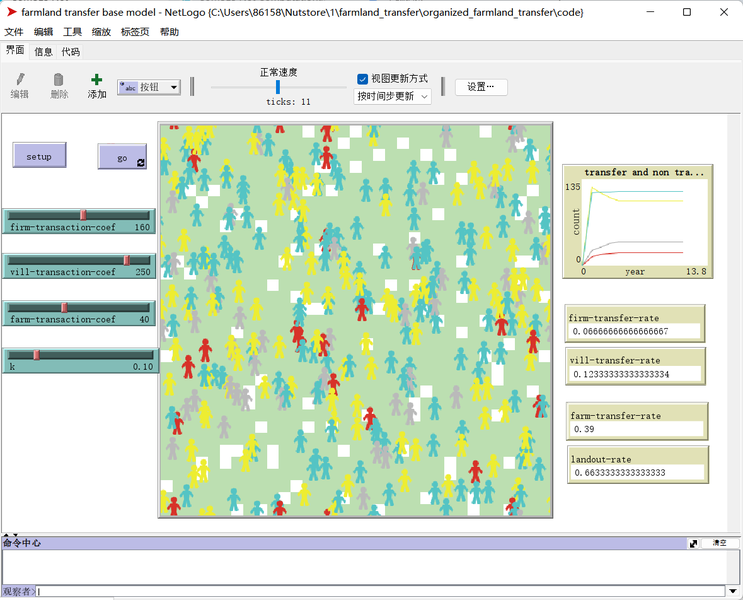Open the observer (观察者) agent selector
The height and width of the screenshot is (600, 743).
coord(19,591)
